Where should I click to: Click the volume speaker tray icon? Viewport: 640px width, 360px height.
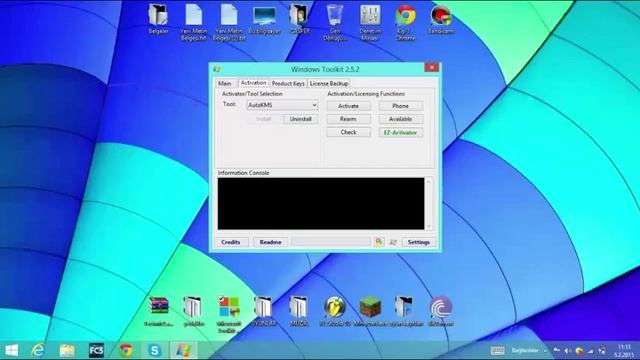click(567, 351)
